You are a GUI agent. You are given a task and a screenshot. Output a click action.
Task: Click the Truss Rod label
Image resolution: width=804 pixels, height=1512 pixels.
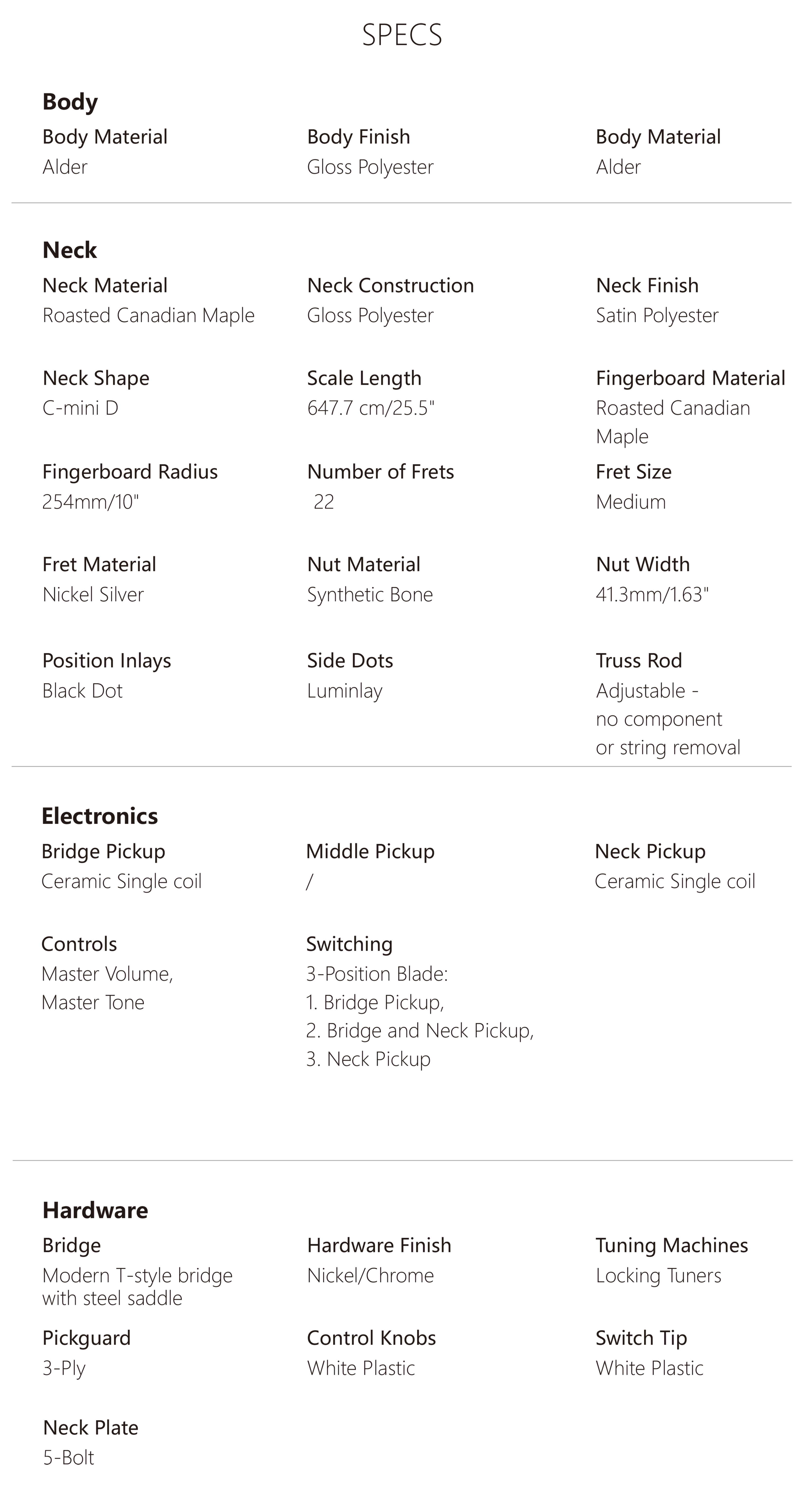[638, 661]
